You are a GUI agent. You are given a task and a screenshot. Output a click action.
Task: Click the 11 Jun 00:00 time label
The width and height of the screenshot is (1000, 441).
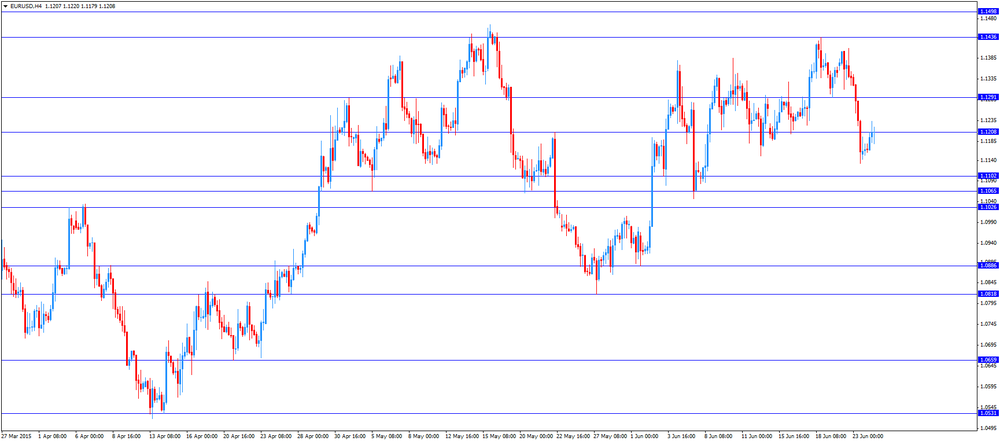pos(758,437)
